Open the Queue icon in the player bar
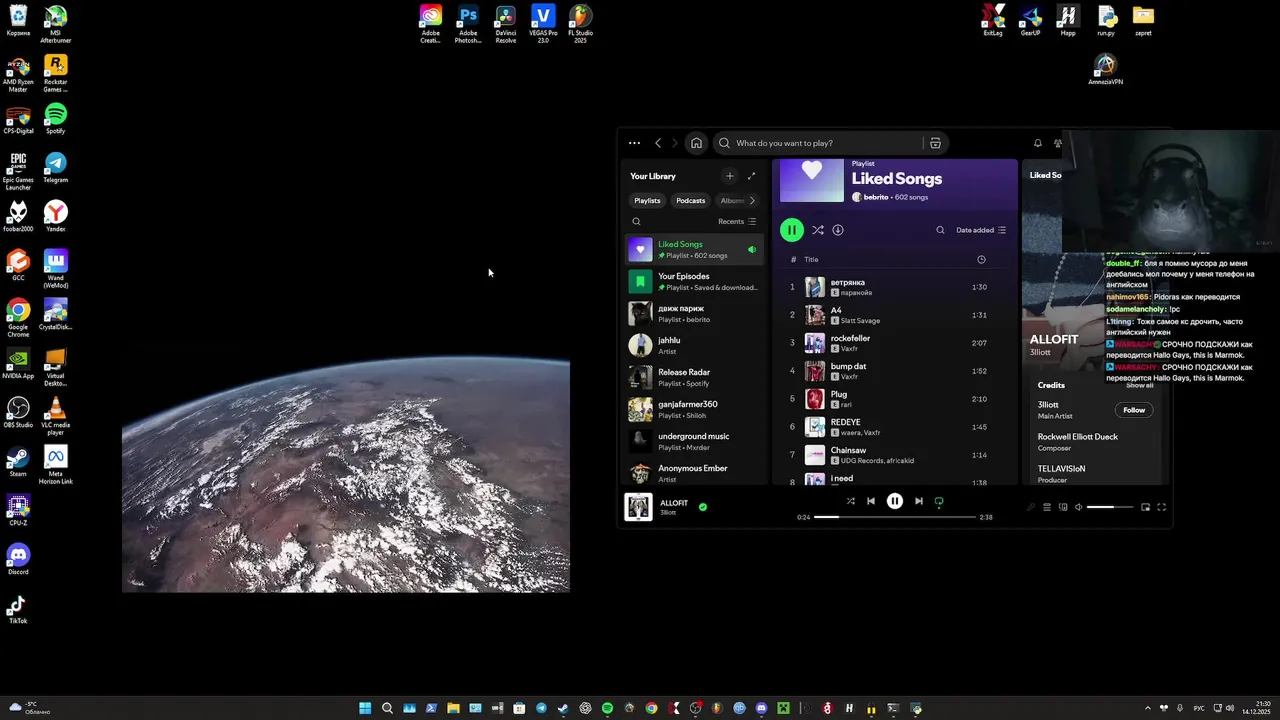1280x720 pixels. tap(1047, 507)
